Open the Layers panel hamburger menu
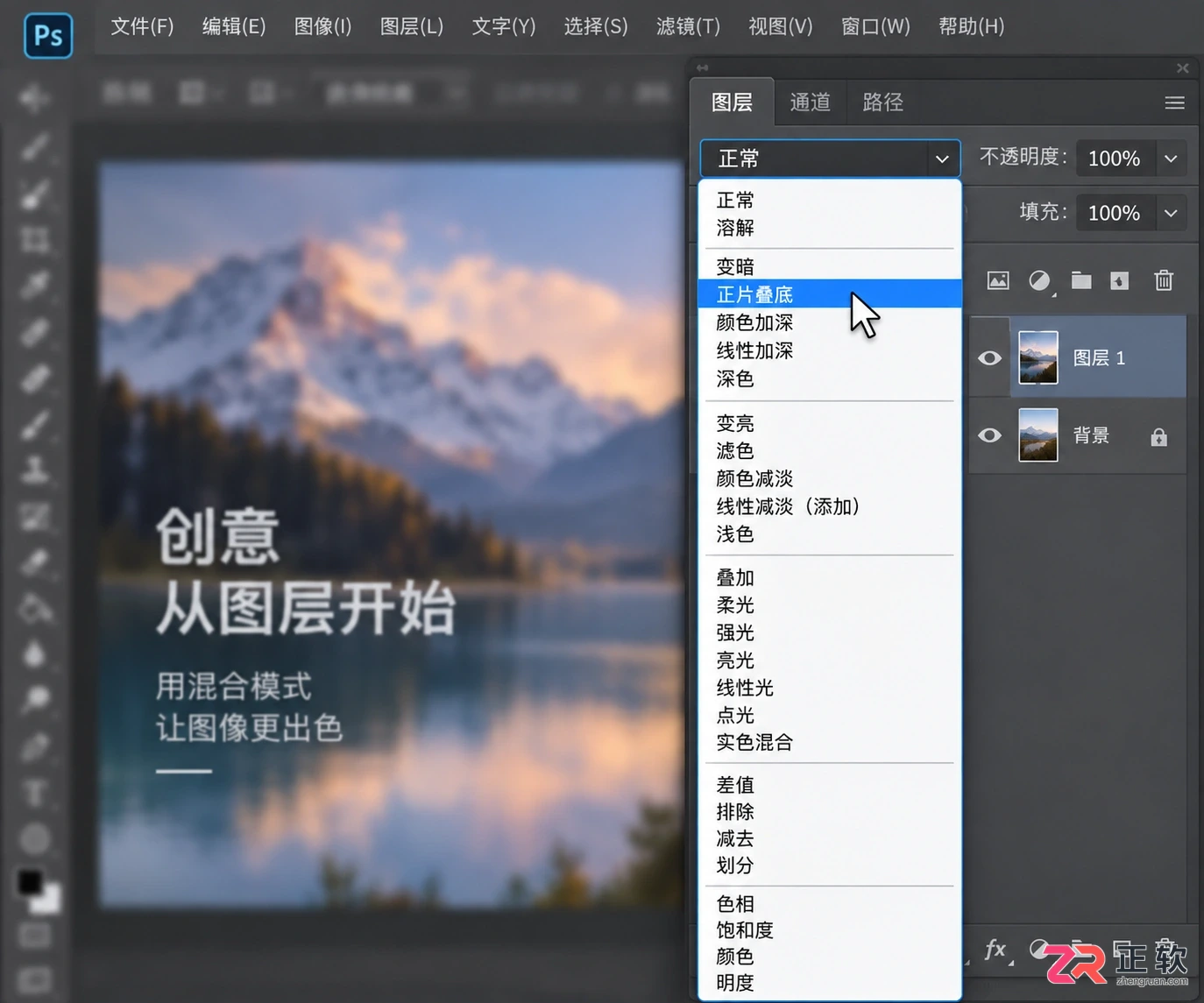Viewport: 1204px width, 1003px height. (x=1174, y=102)
